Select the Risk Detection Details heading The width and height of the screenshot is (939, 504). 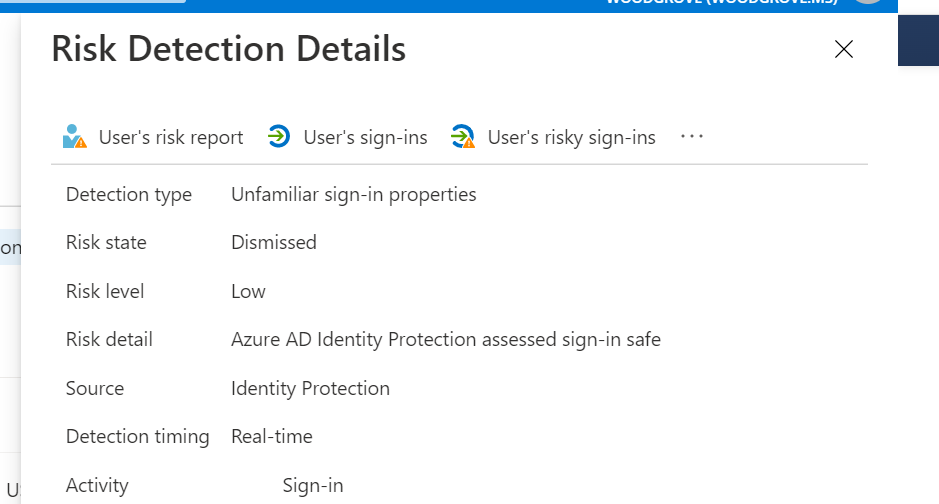tap(229, 48)
